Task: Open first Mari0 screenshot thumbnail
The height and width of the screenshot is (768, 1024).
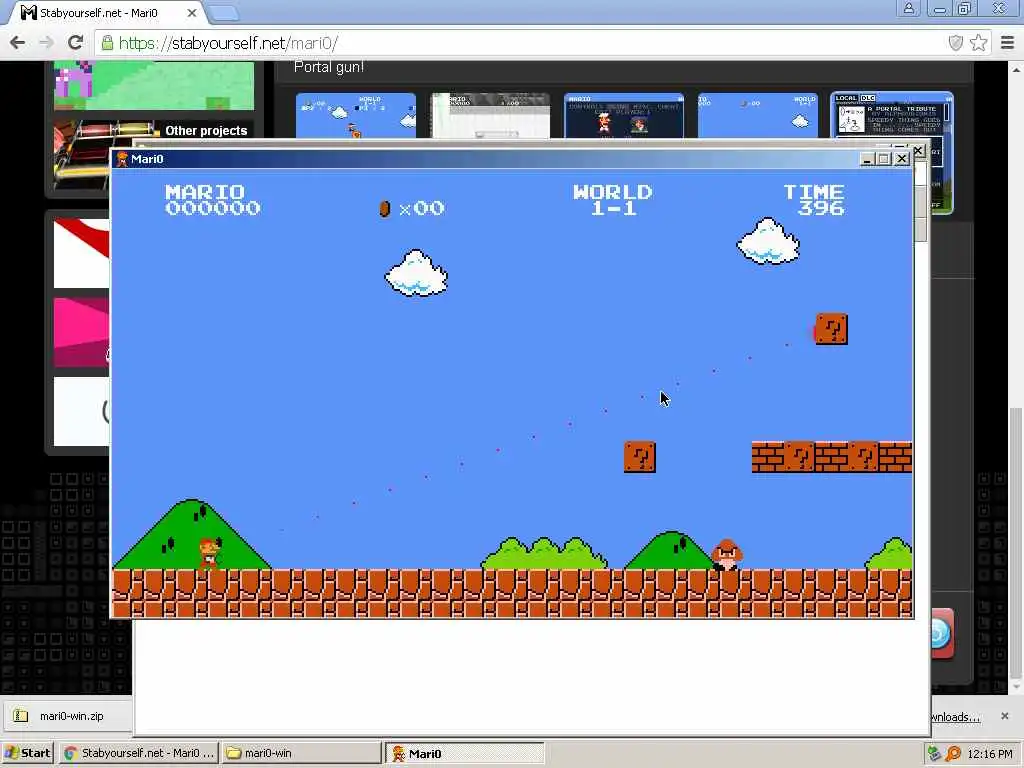Action: pyautogui.click(x=356, y=116)
